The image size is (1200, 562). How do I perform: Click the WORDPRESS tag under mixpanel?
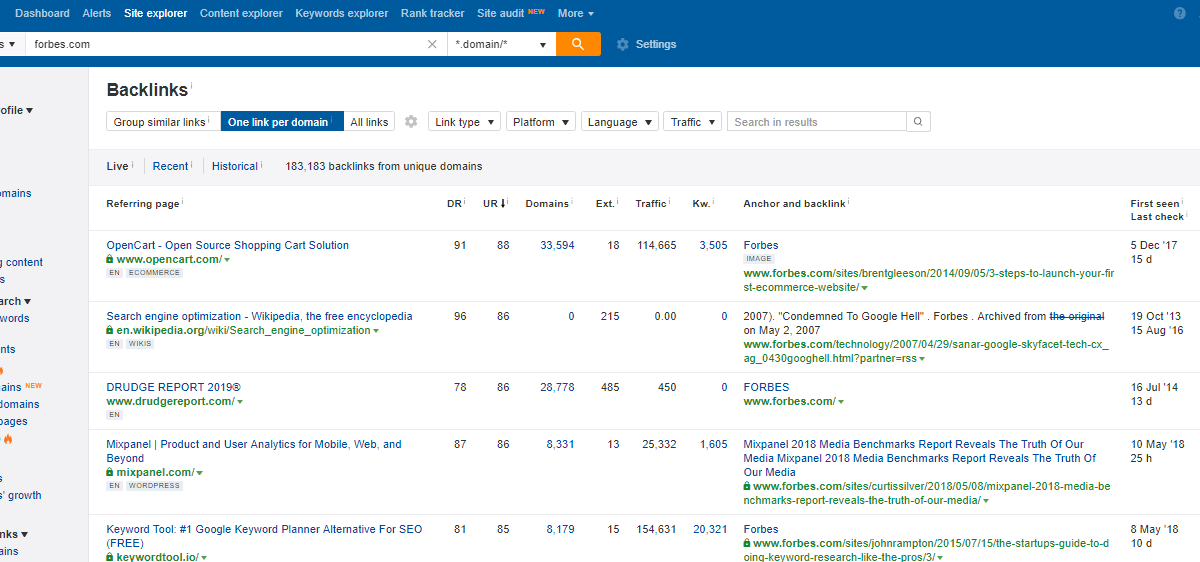[154, 485]
